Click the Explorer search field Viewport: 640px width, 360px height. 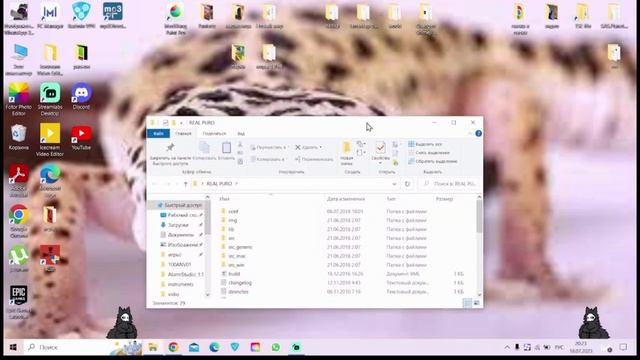(450, 184)
